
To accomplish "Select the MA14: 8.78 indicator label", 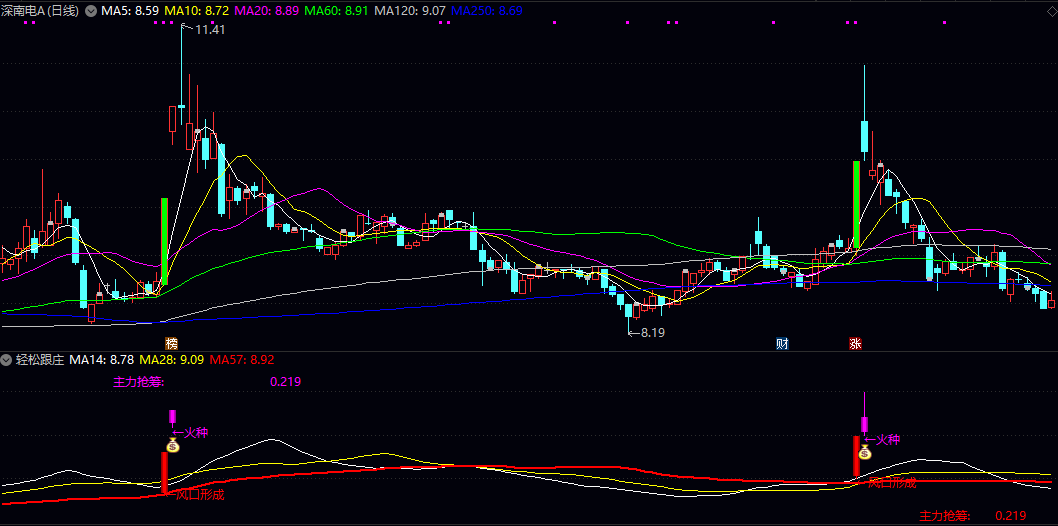I will (101, 360).
